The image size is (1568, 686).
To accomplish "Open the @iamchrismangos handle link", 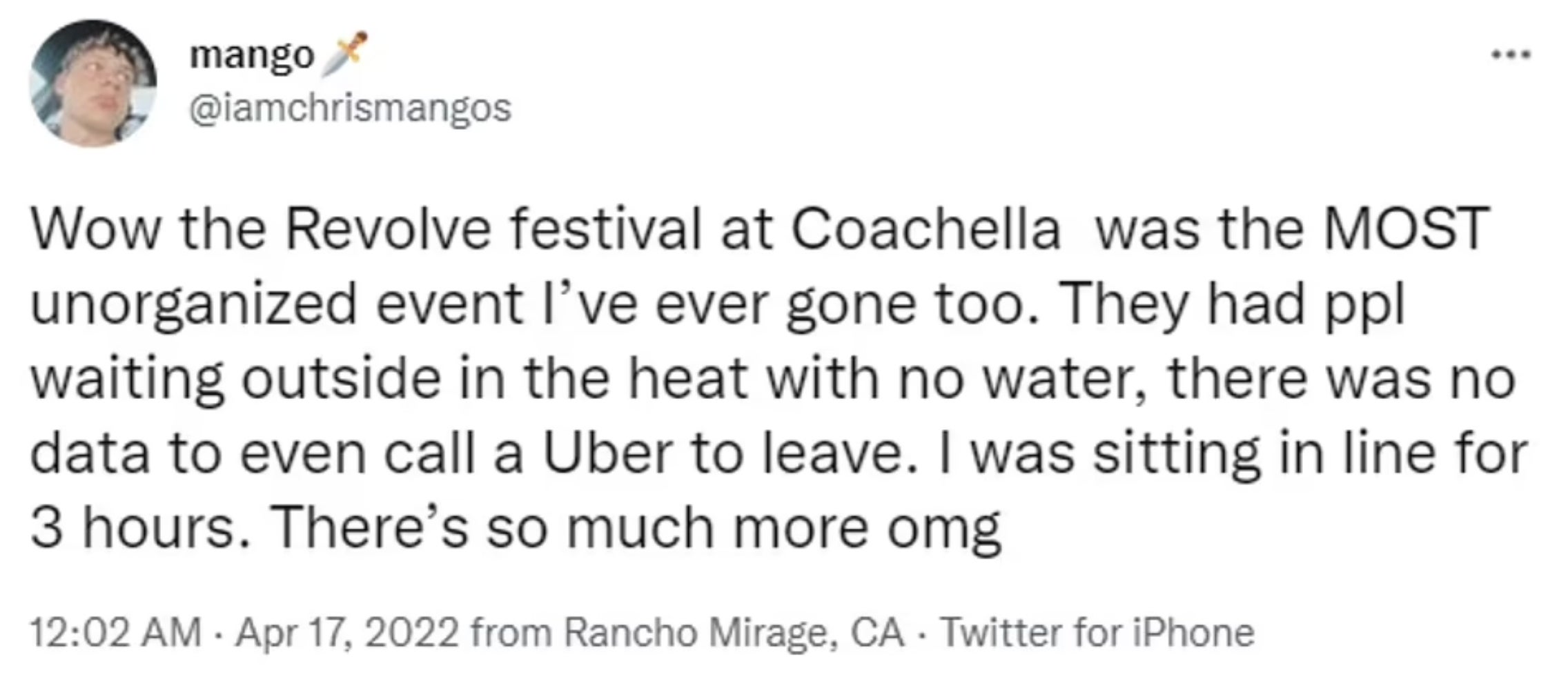I will (x=350, y=108).
